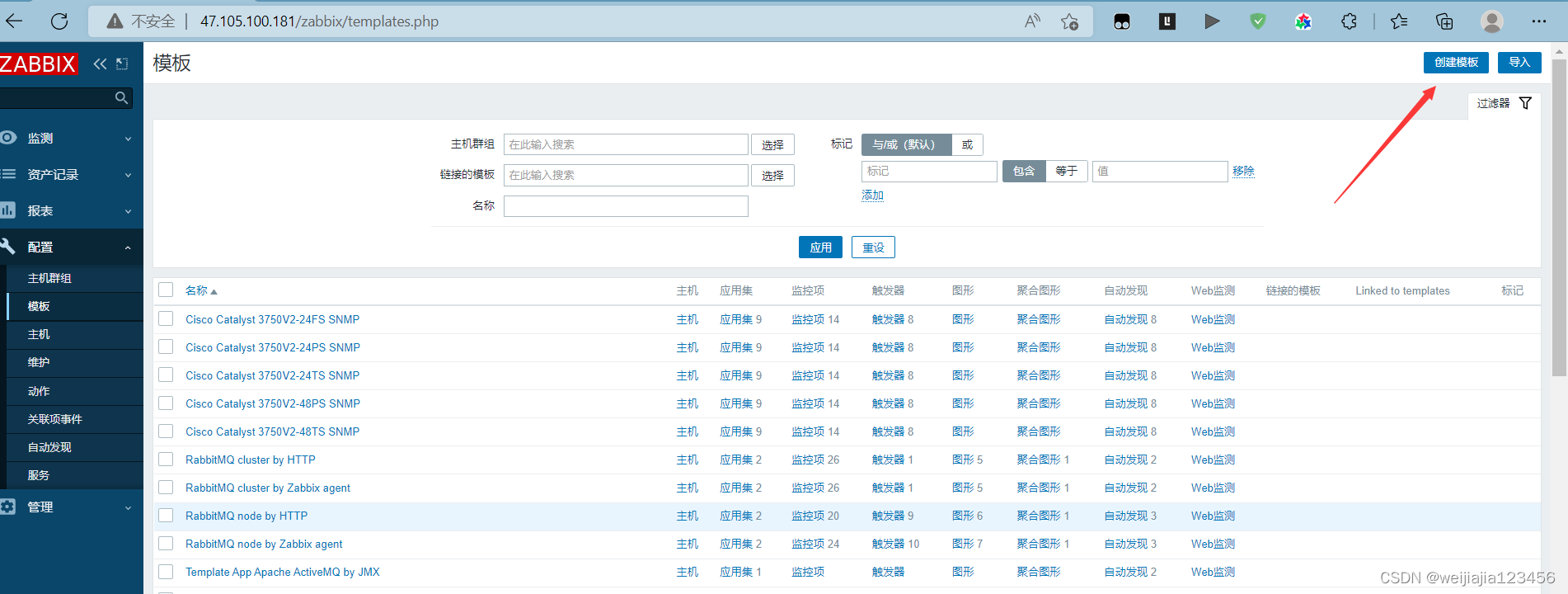Screen dimensions: 1568x594
Task: Click the Zabbix logo
Action: pyautogui.click(x=38, y=64)
